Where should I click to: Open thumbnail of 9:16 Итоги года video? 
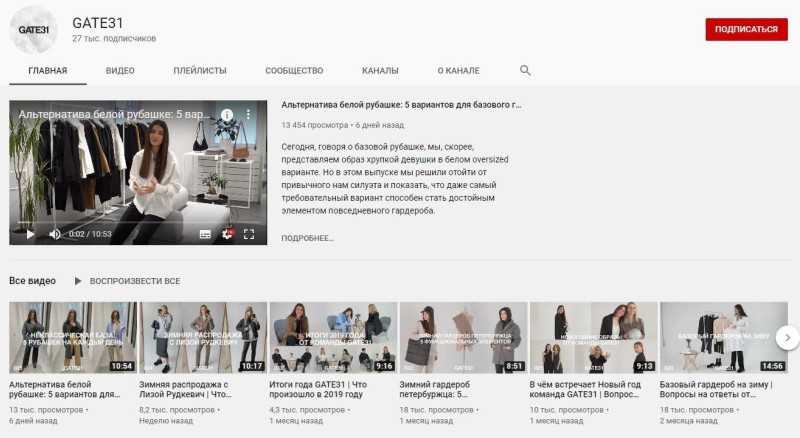click(333, 337)
